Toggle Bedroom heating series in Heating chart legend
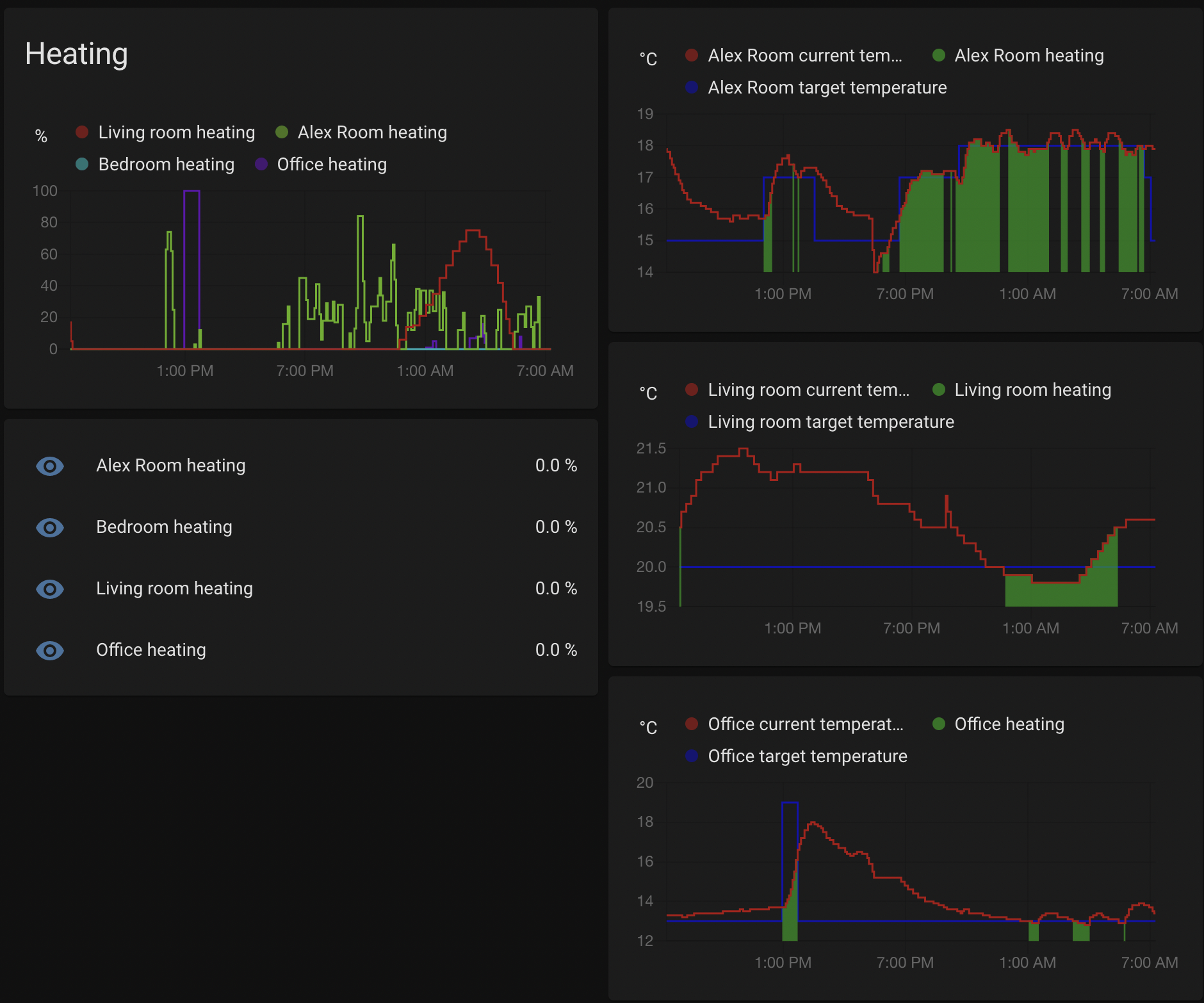Image resolution: width=1204 pixels, height=1003 pixels. (x=155, y=165)
